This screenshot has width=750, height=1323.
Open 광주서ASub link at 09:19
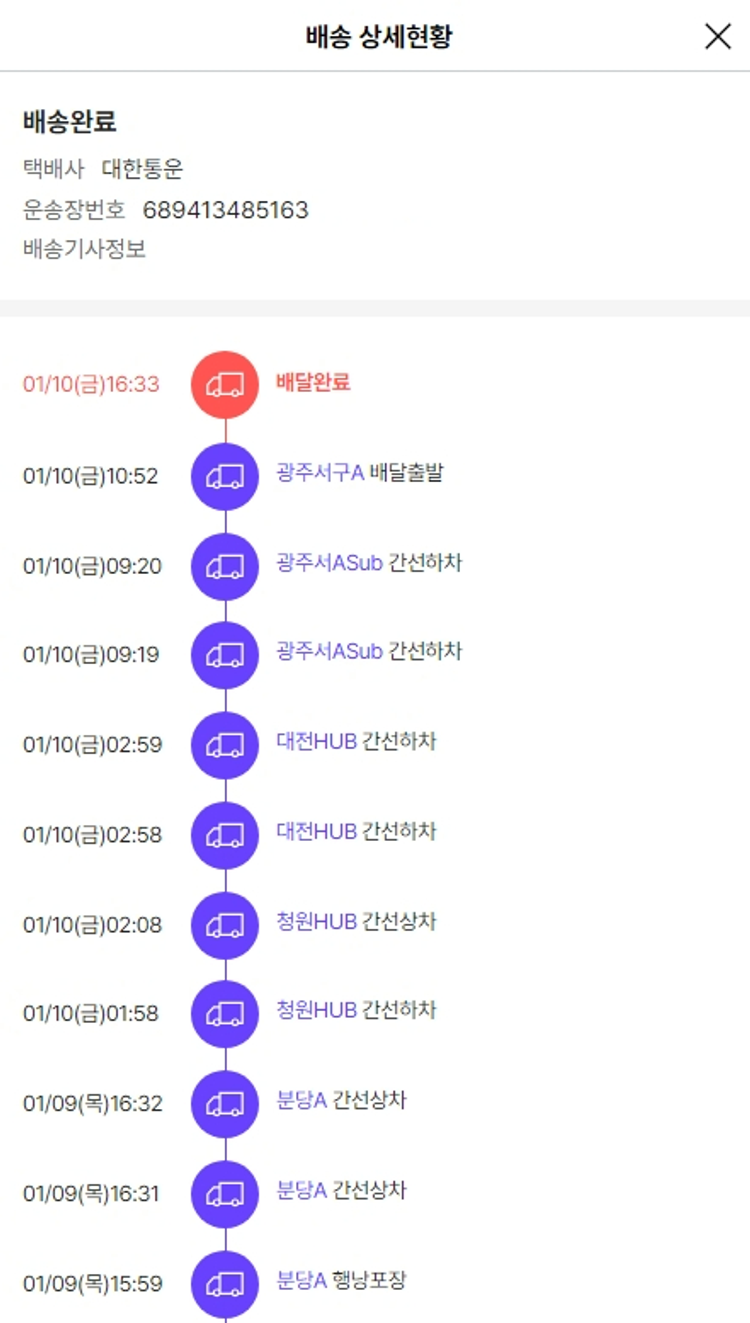pyautogui.click(x=329, y=652)
